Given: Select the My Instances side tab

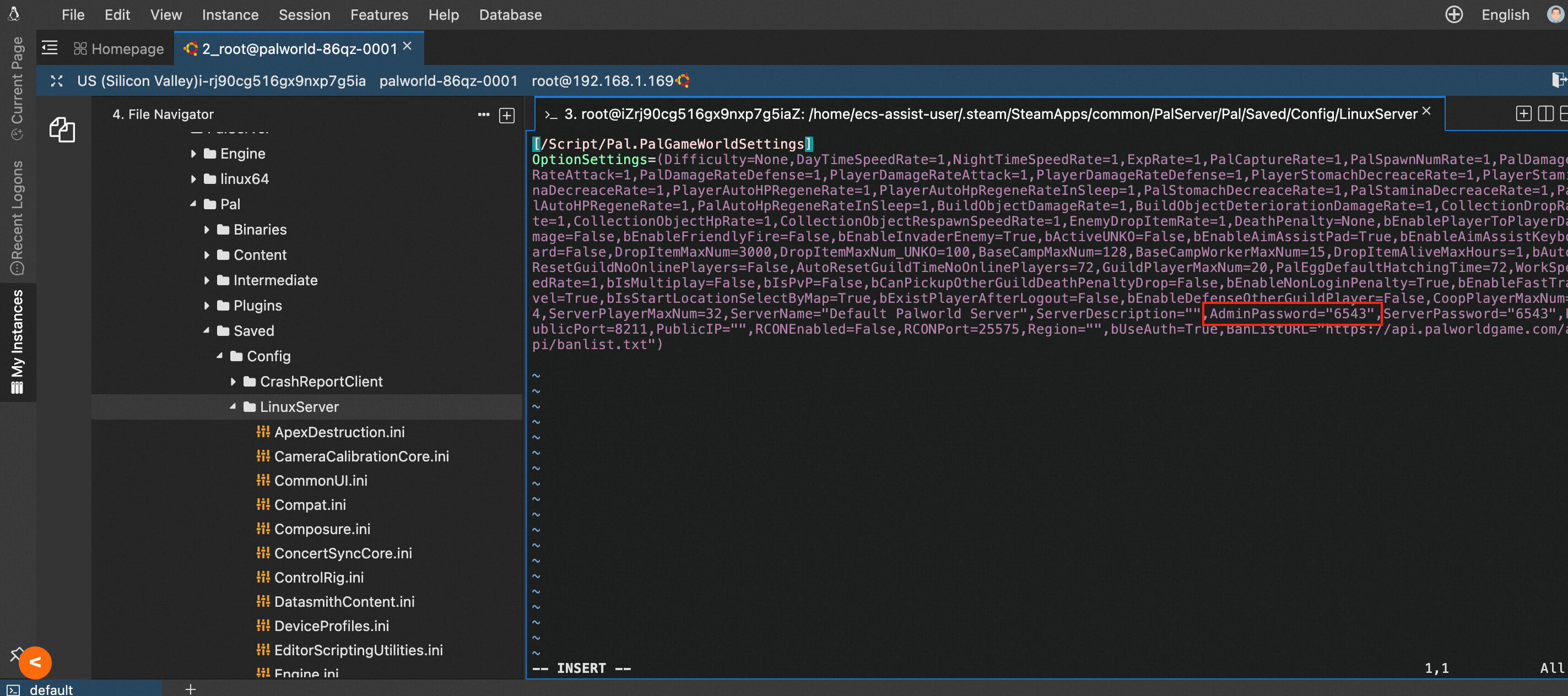Looking at the screenshot, I should (x=18, y=342).
